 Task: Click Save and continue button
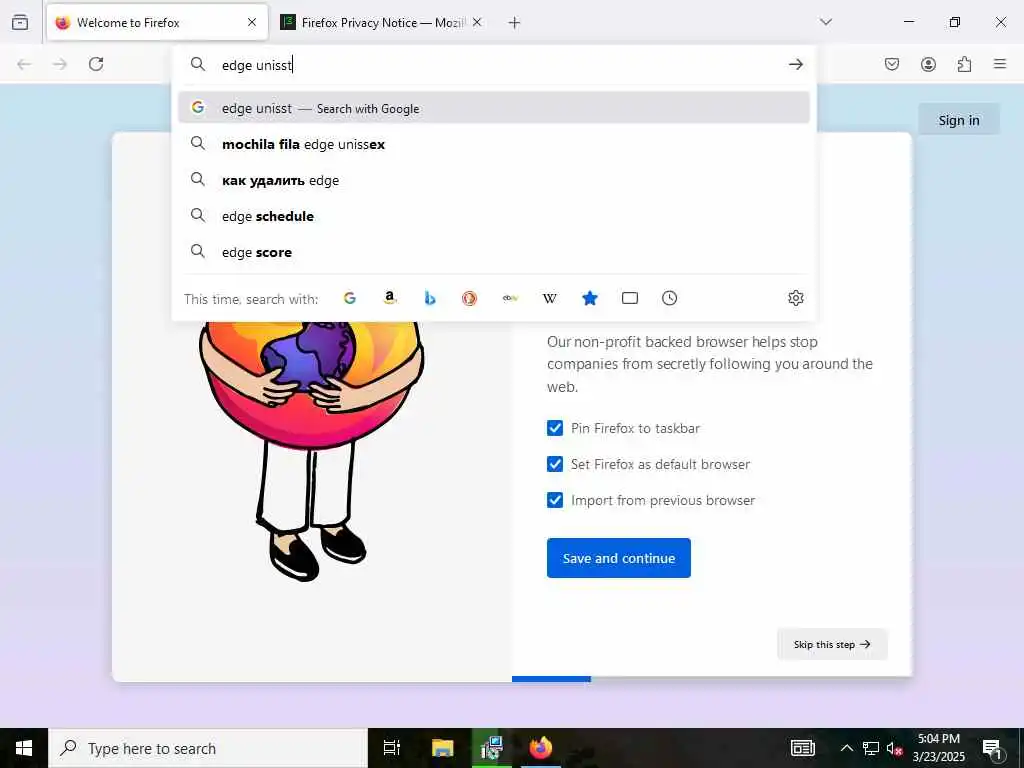(618, 558)
